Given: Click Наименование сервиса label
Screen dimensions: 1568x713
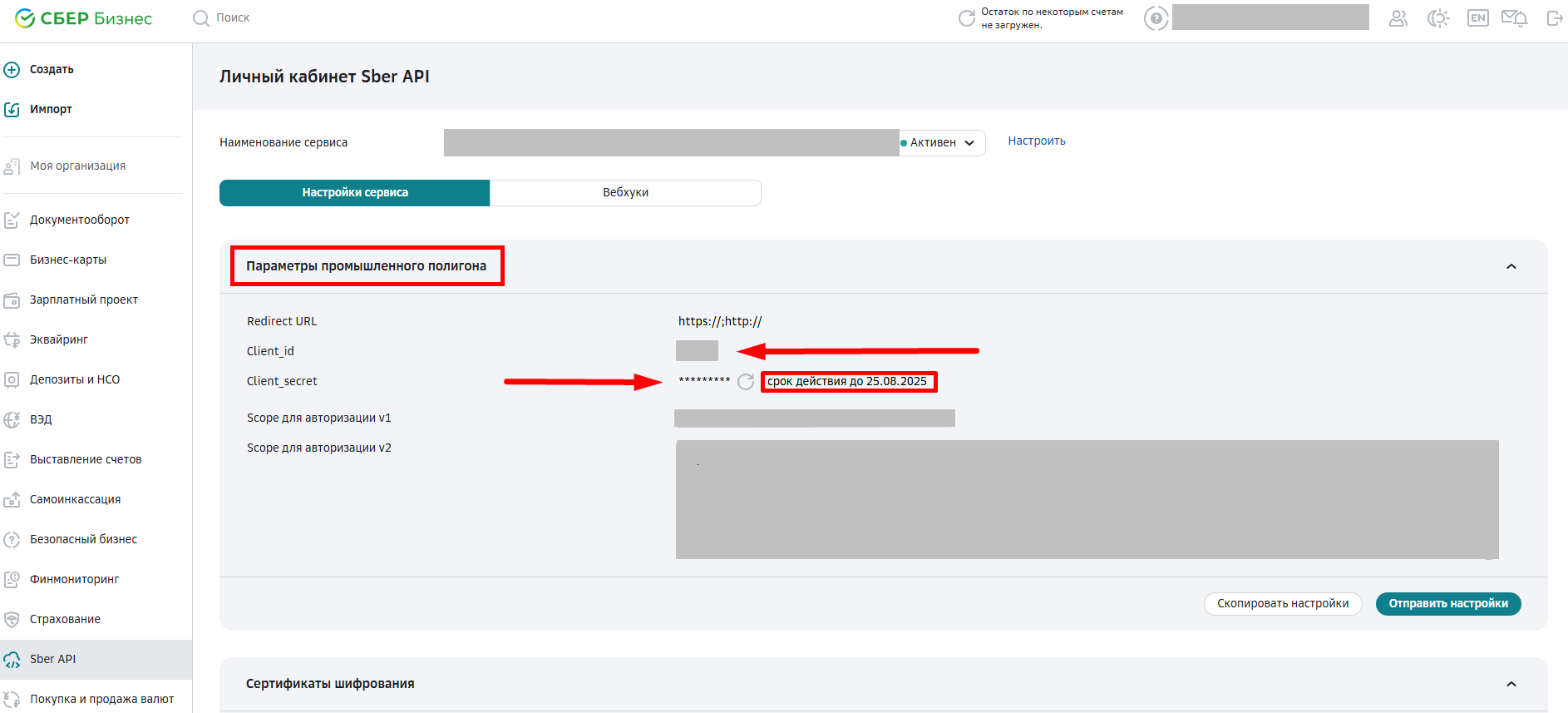Looking at the screenshot, I should coord(284,142).
